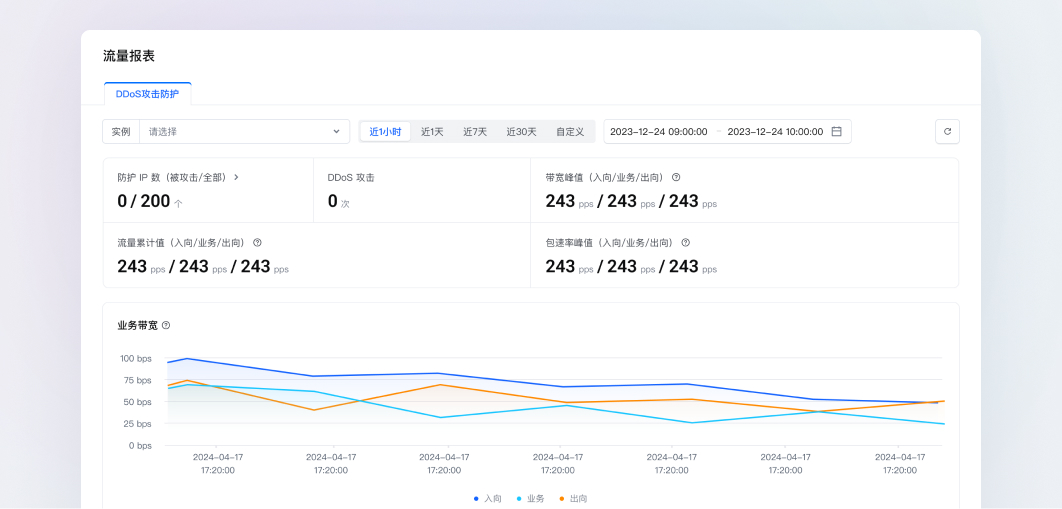The image size is (1062, 509).
Task: Click help icon beside 流量累计值
Action: coord(257,242)
